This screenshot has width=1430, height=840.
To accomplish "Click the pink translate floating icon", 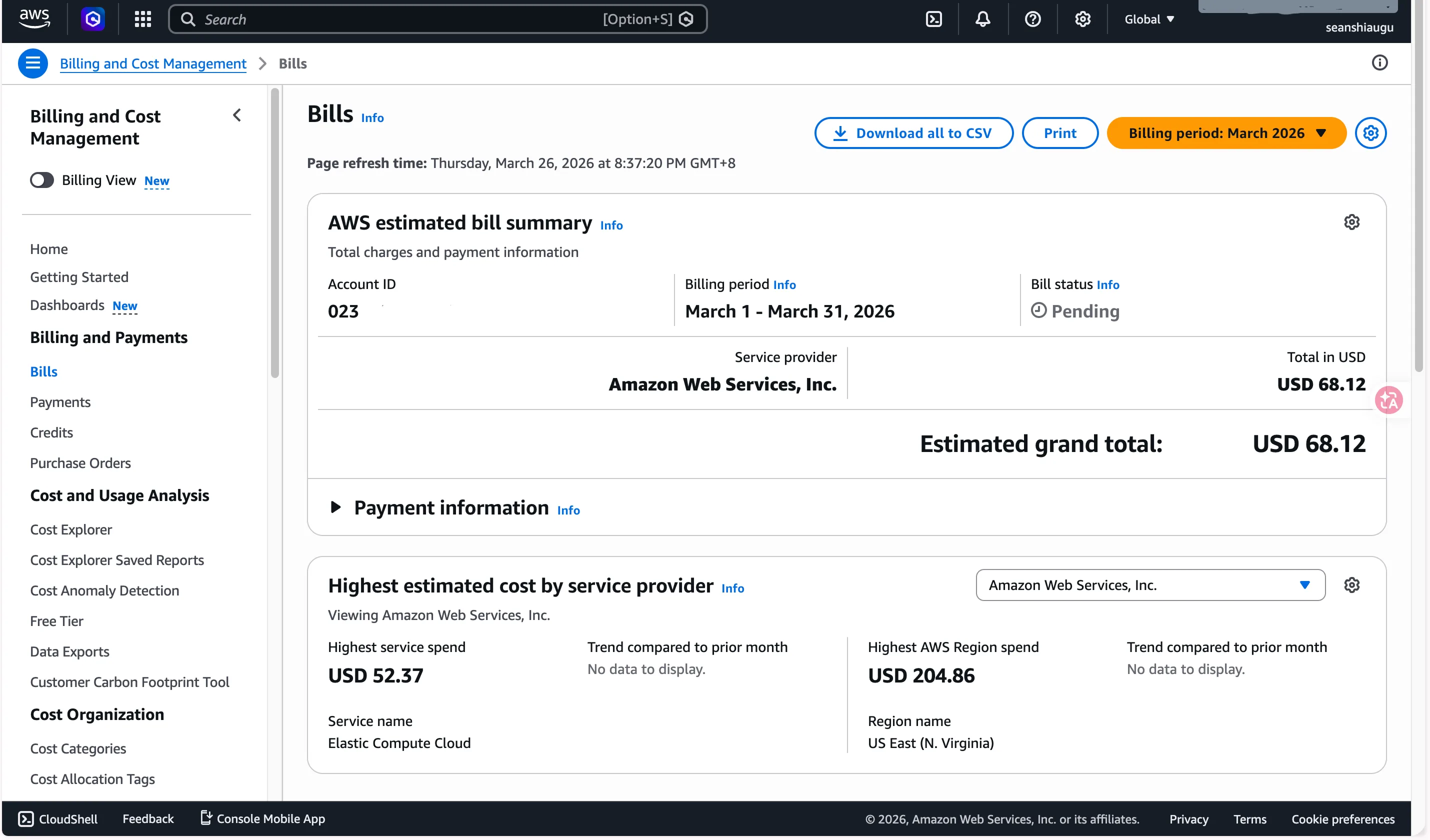I will coord(1389,400).
